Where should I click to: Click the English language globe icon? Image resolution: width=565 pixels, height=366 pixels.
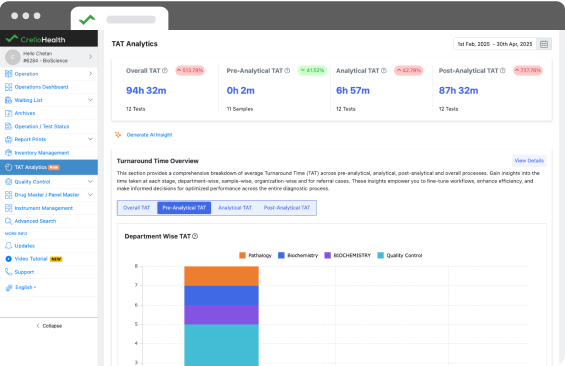[x=9, y=287]
